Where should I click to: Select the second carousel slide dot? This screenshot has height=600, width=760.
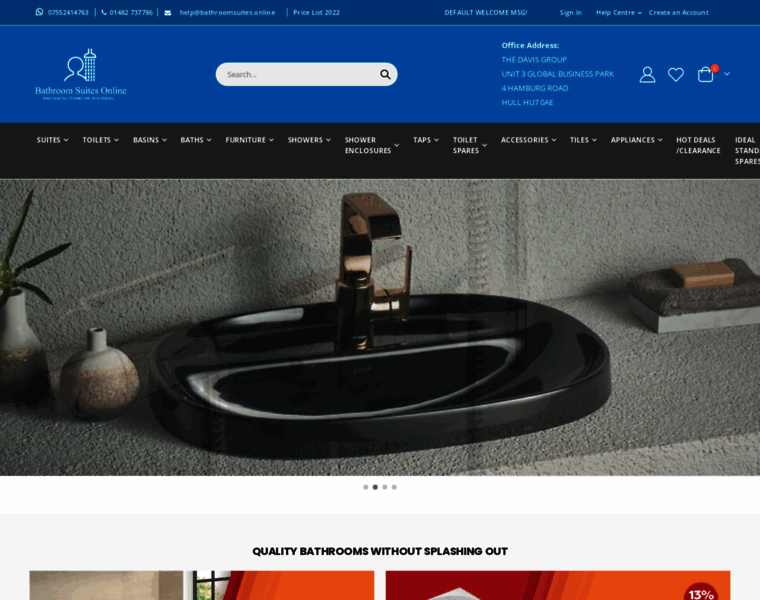[375, 487]
